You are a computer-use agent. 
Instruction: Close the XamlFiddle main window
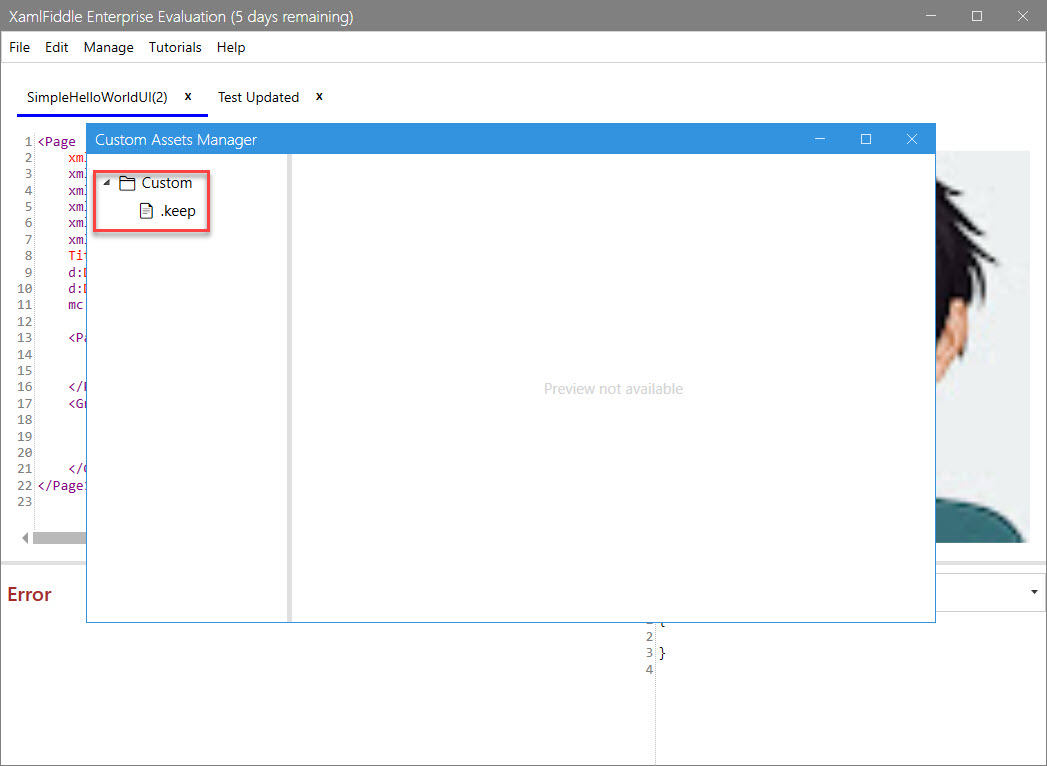1022,16
